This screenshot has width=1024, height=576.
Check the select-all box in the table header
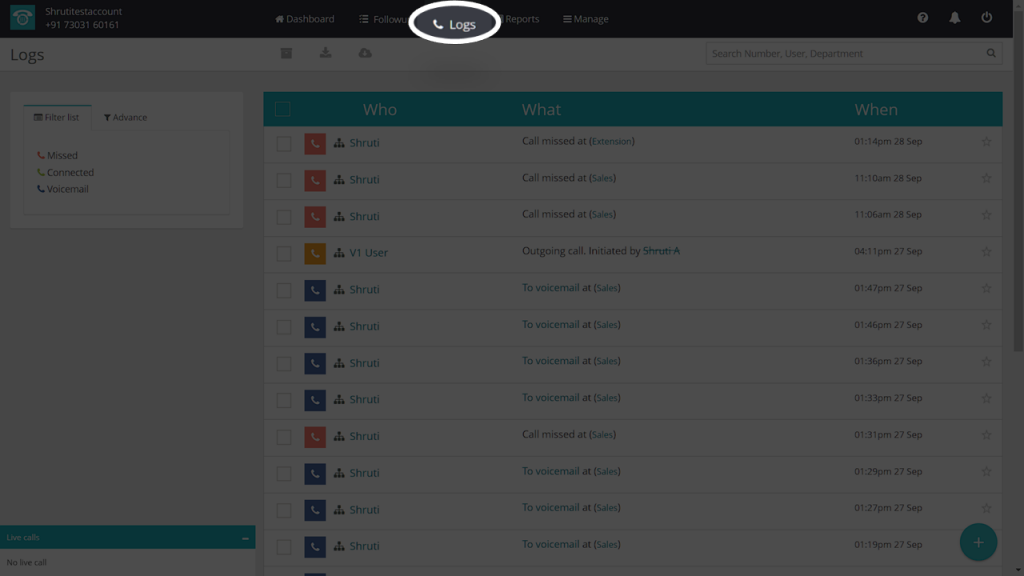pos(282,109)
